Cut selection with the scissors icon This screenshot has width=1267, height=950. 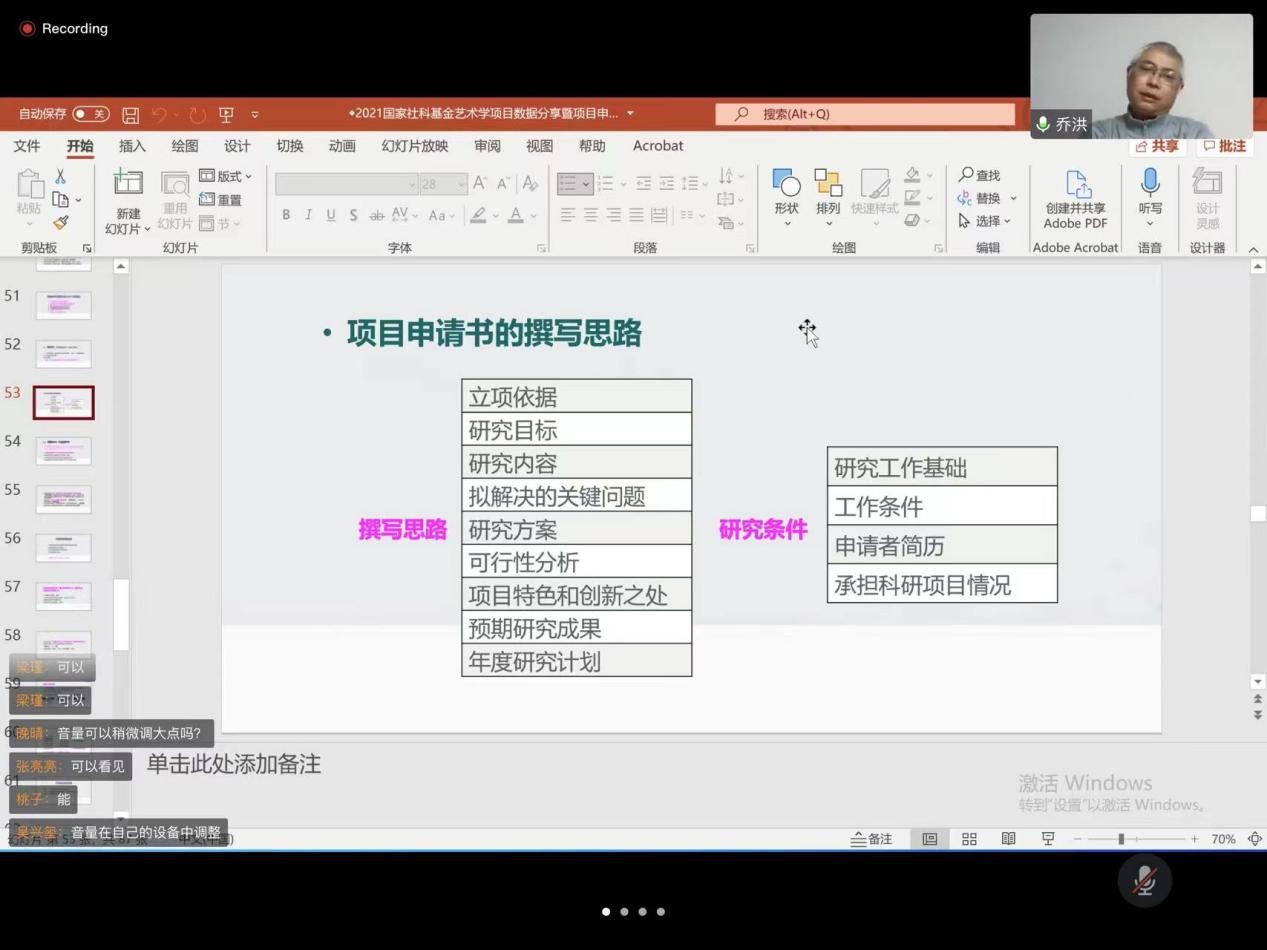pos(60,176)
